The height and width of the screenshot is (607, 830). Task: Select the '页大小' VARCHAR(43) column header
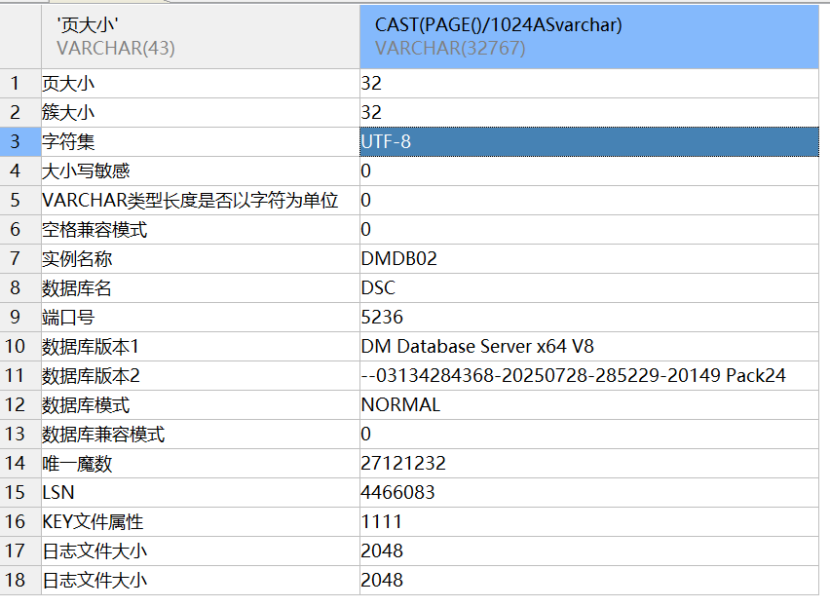pos(201,37)
